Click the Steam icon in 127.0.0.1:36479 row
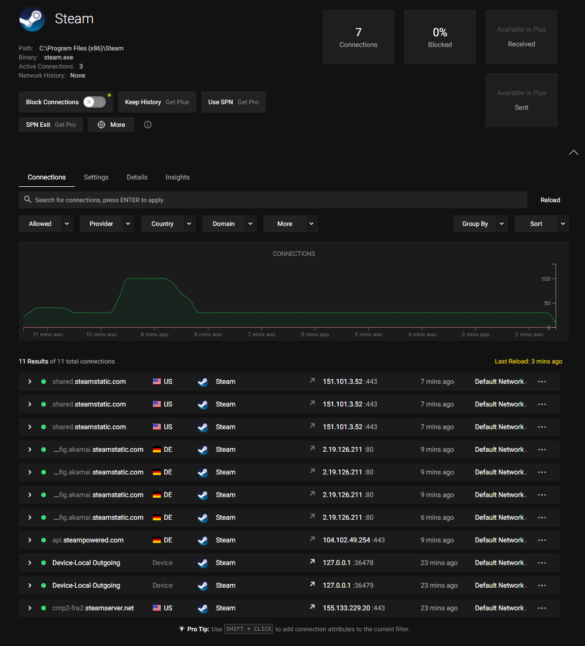 pos(203,586)
